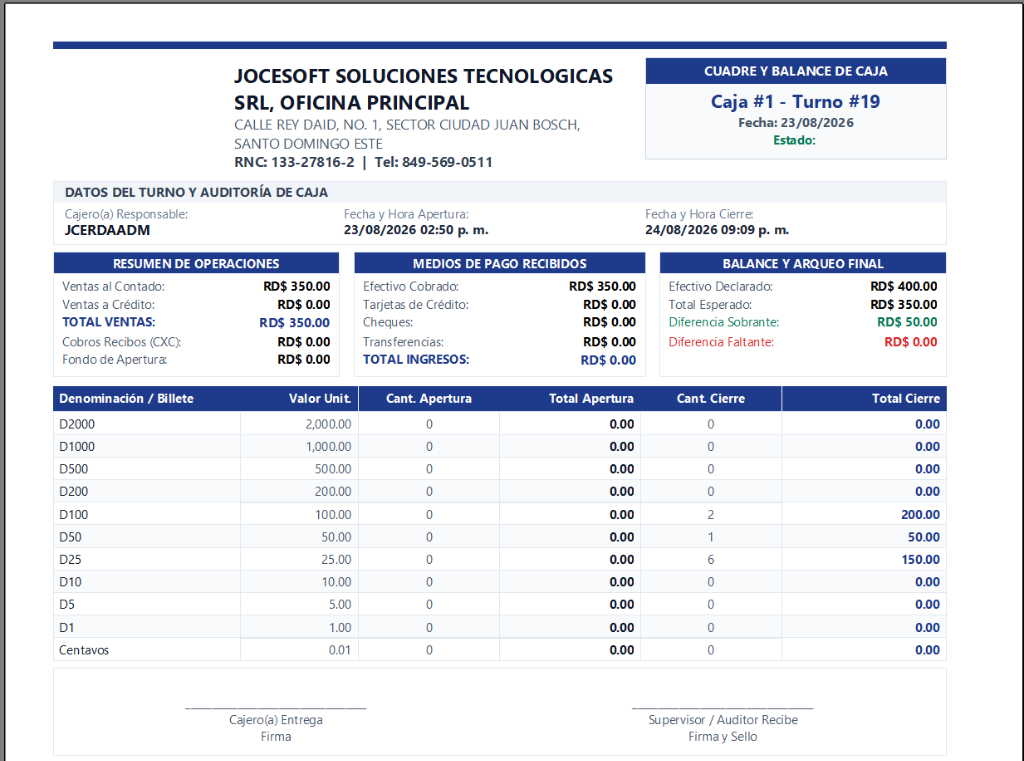
Task: Select the closing time 24/08/2026 09:09 p. m.
Action: click(717, 230)
